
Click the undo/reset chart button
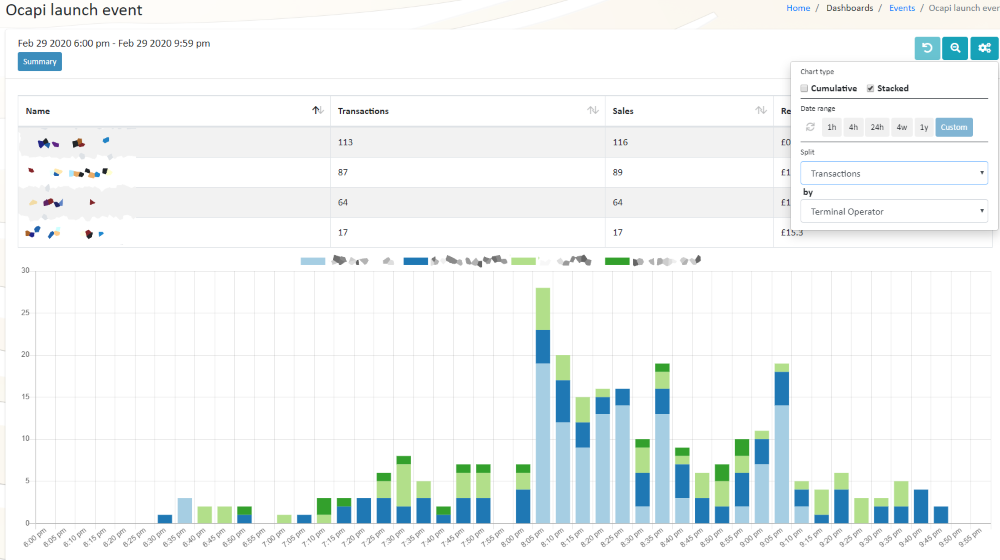pyautogui.click(x=927, y=48)
